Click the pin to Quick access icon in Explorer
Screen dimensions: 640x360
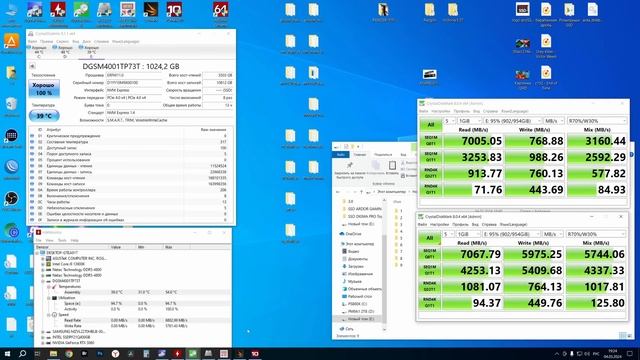pyautogui.click(x=350, y=165)
